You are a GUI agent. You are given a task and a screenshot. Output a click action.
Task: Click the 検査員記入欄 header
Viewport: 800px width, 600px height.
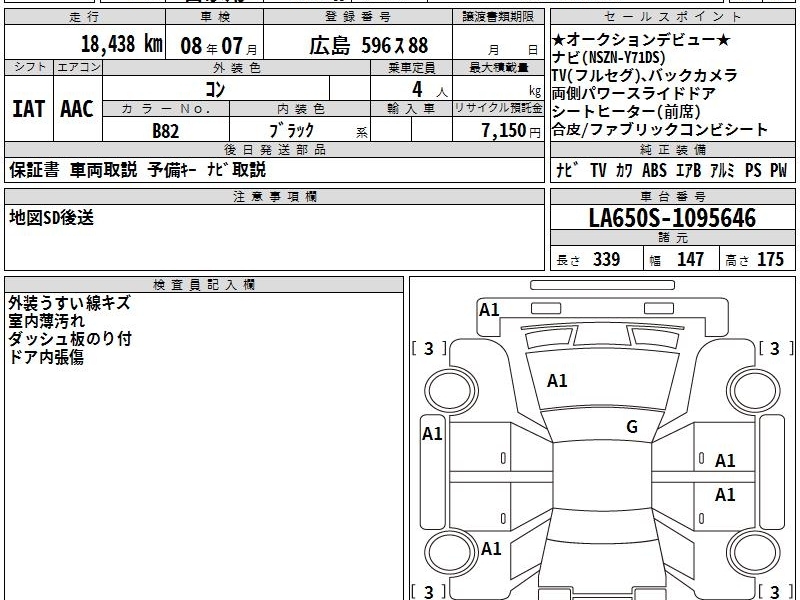[x=204, y=285]
